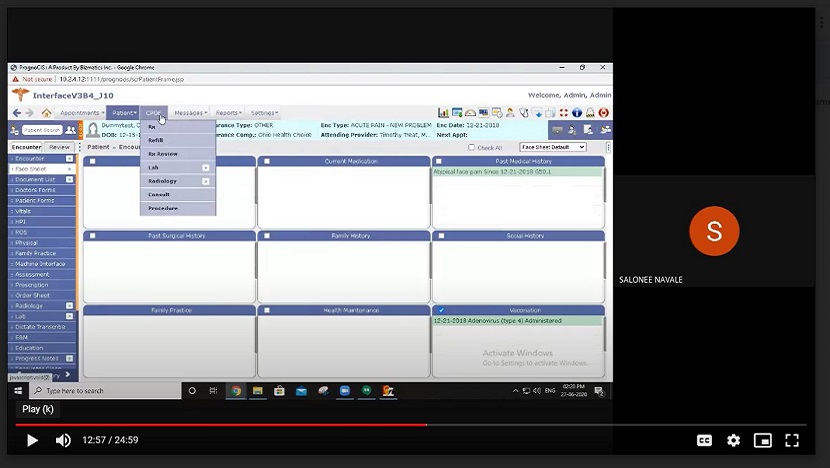The image size is (830, 468).
Task: Tick the Past Surgical History checkbox
Action: click(x=93, y=236)
